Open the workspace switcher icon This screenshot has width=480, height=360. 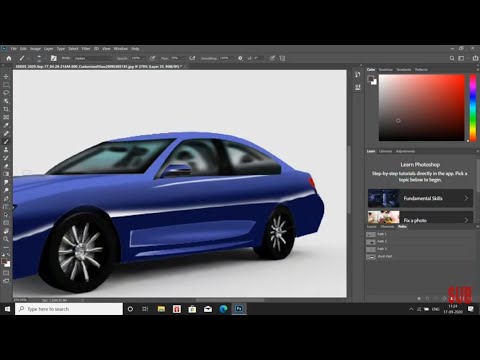pyautogui.click(x=461, y=58)
